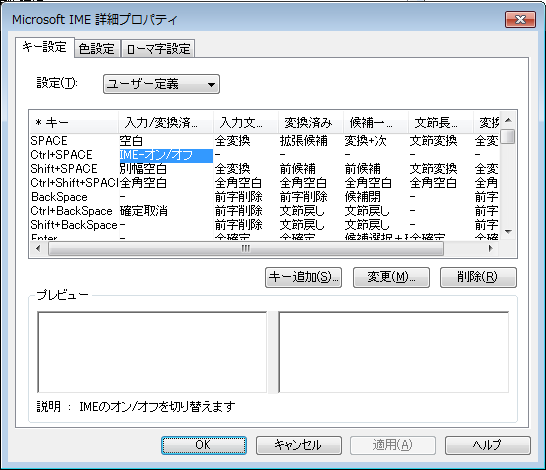Click the 文節長... column header
The image size is (546, 470).
point(440,123)
